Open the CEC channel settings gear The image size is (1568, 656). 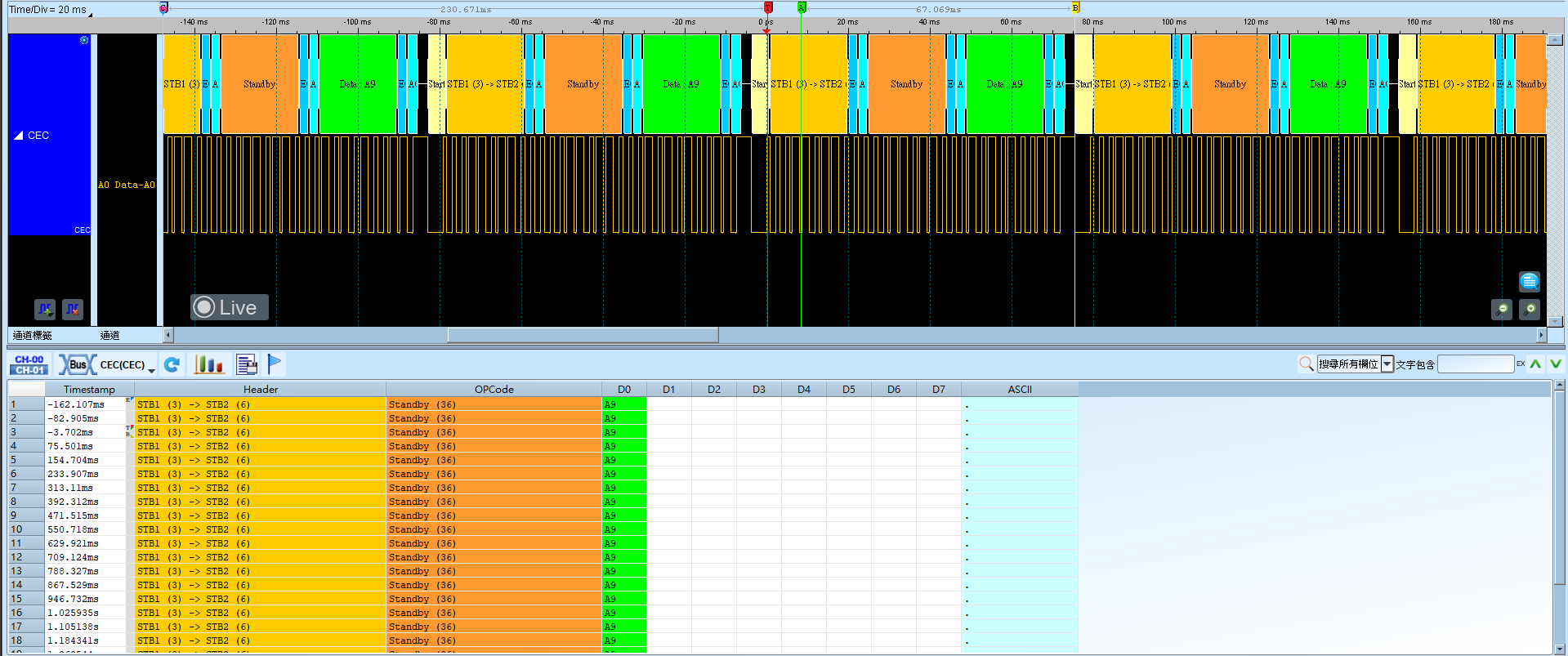coord(84,40)
